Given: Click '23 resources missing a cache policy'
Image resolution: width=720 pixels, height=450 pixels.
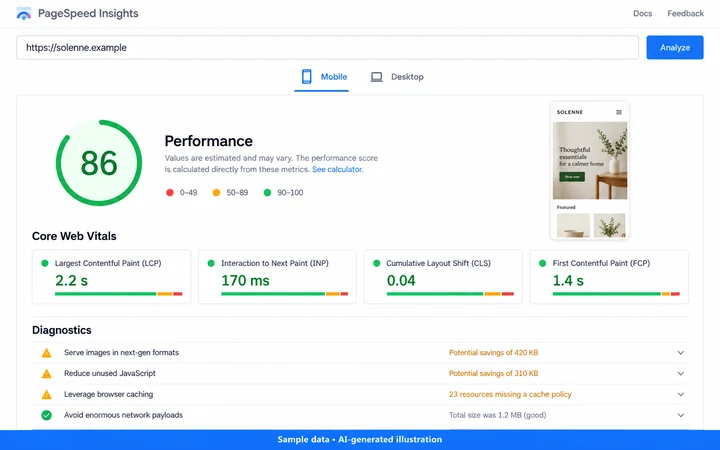Looking at the screenshot, I should [510, 394].
